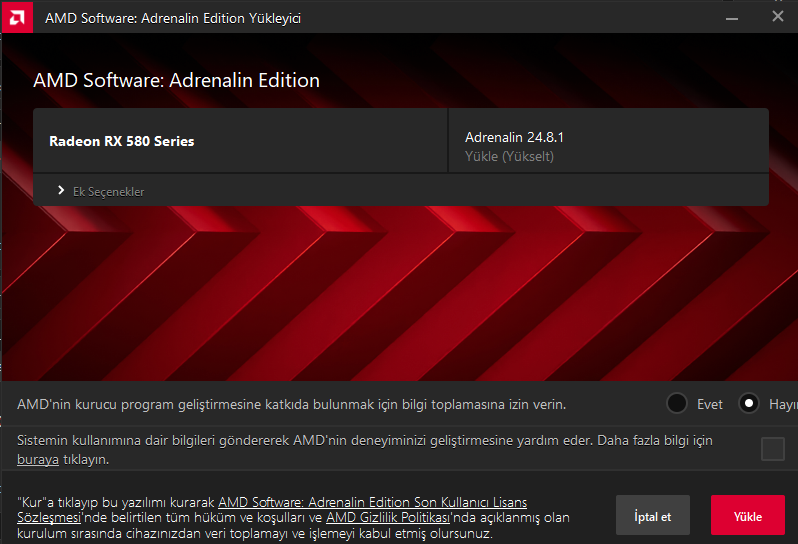Click the installer title bar text
This screenshot has height=544, width=798.
click(x=173, y=18)
